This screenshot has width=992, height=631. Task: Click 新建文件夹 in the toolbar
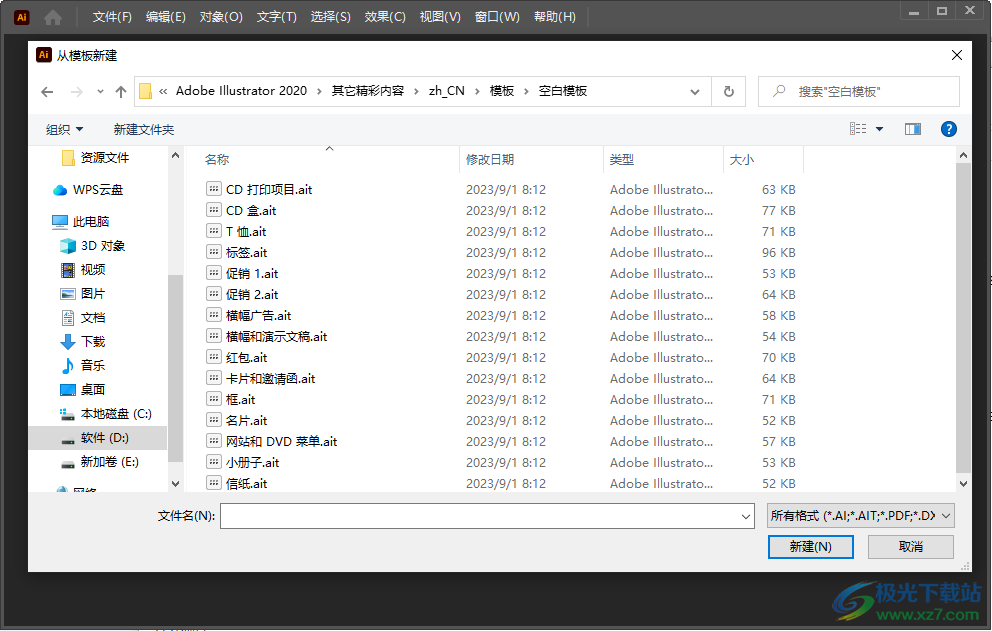coord(144,130)
